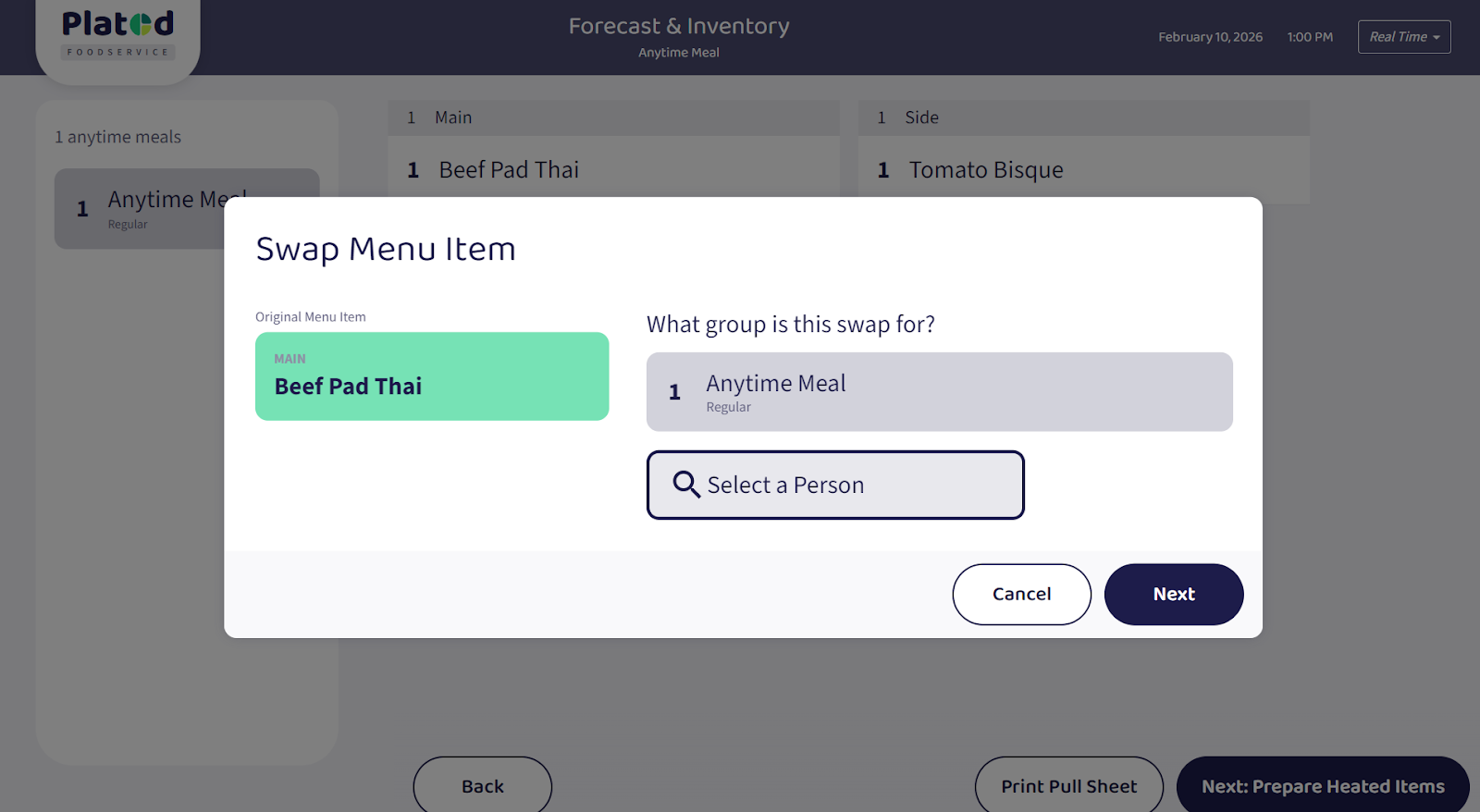Image resolution: width=1480 pixels, height=812 pixels.
Task: Click Tomato Bisque under Side column
Action: click(x=986, y=170)
